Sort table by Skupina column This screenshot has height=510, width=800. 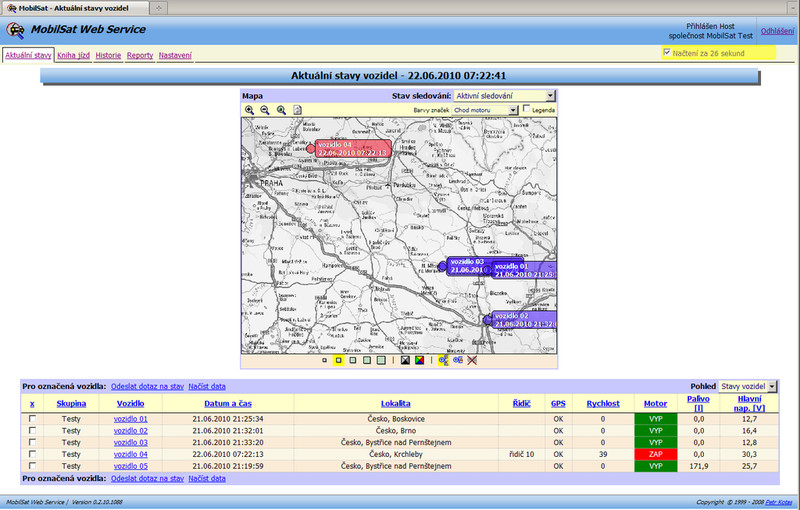pyautogui.click(x=71, y=403)
